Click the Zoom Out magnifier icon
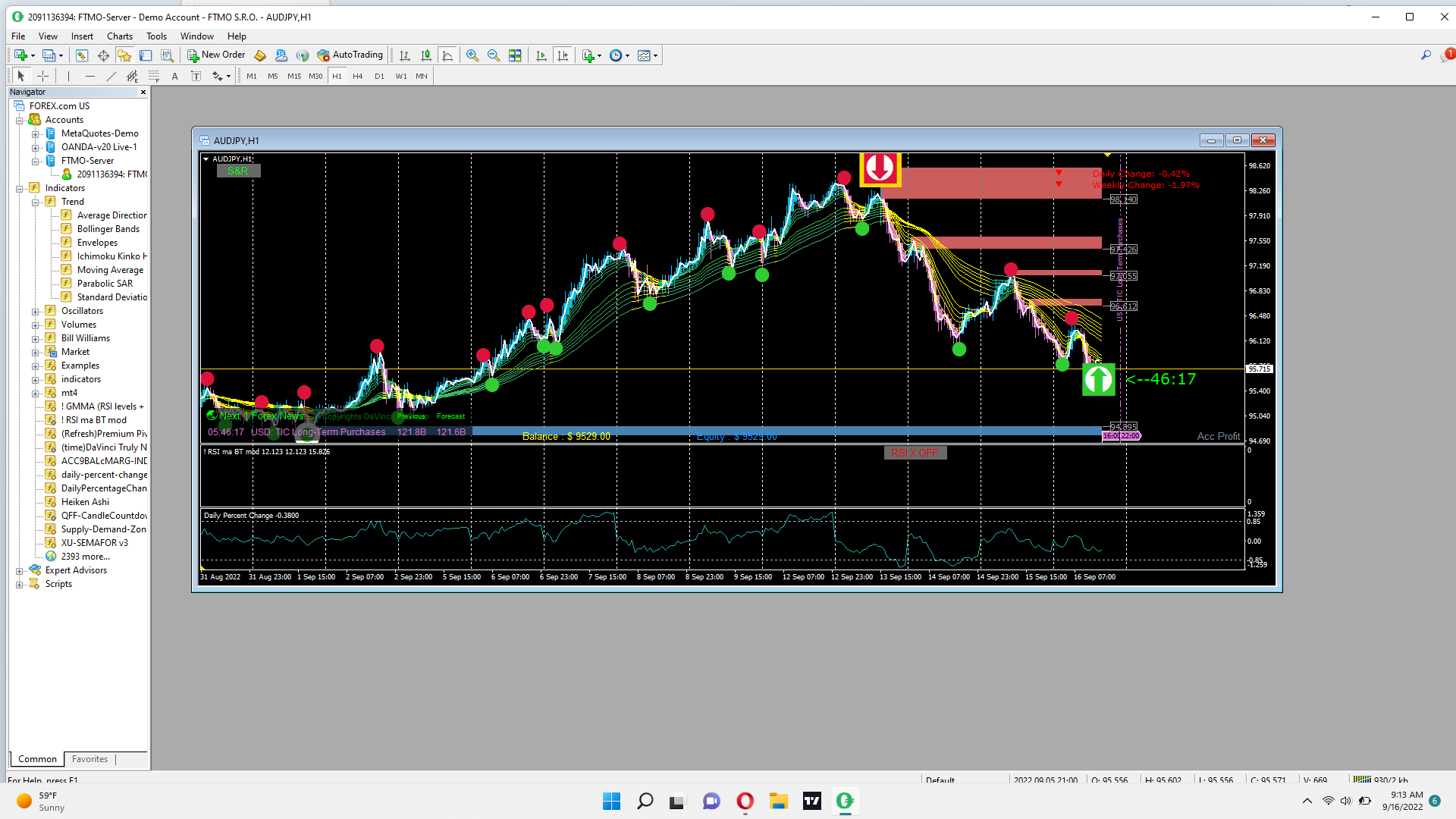Screen dimensions: 1456x819 pos(494,55)
